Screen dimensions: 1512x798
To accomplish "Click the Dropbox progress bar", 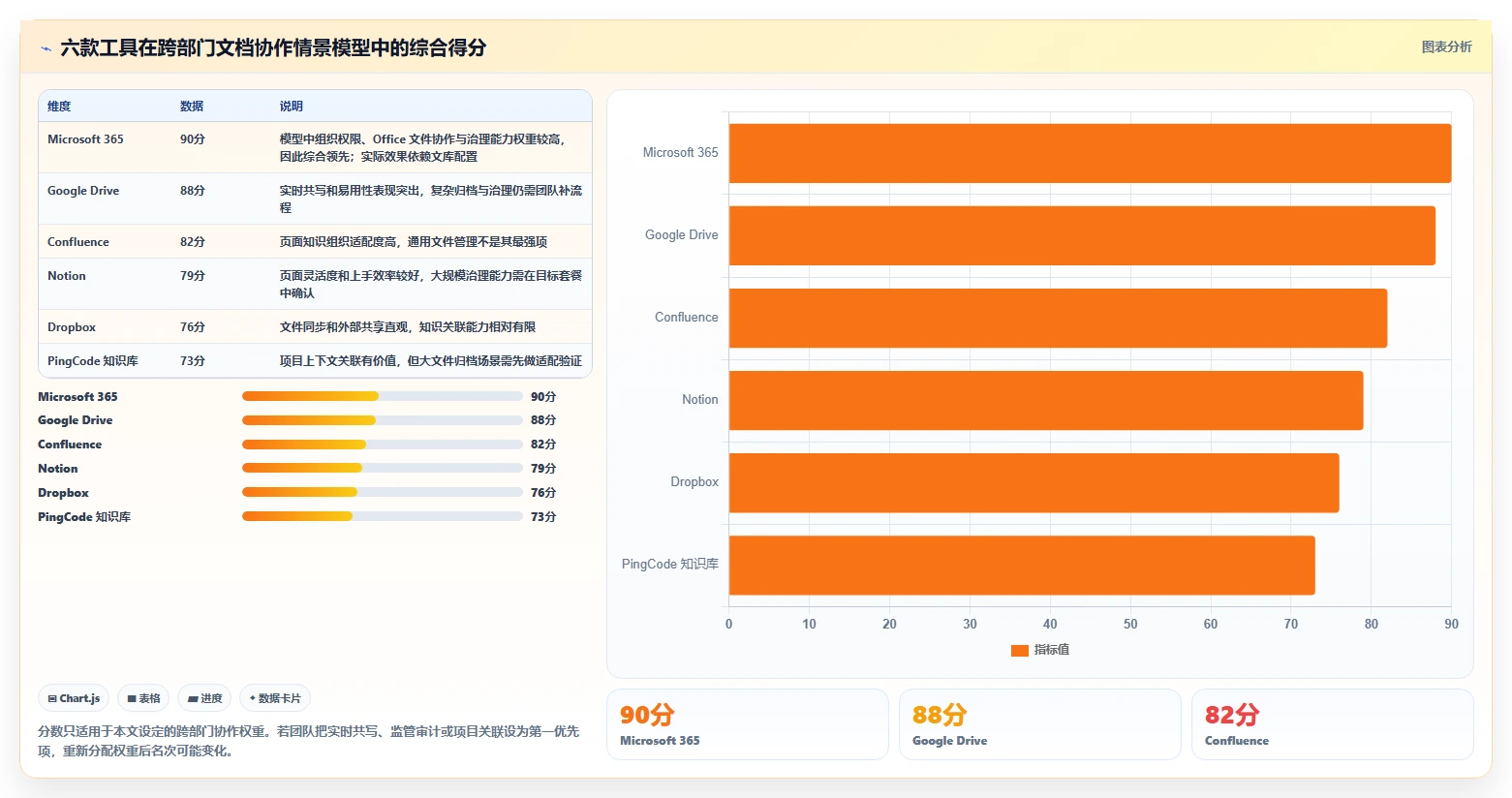I will [x=382, y=492].
